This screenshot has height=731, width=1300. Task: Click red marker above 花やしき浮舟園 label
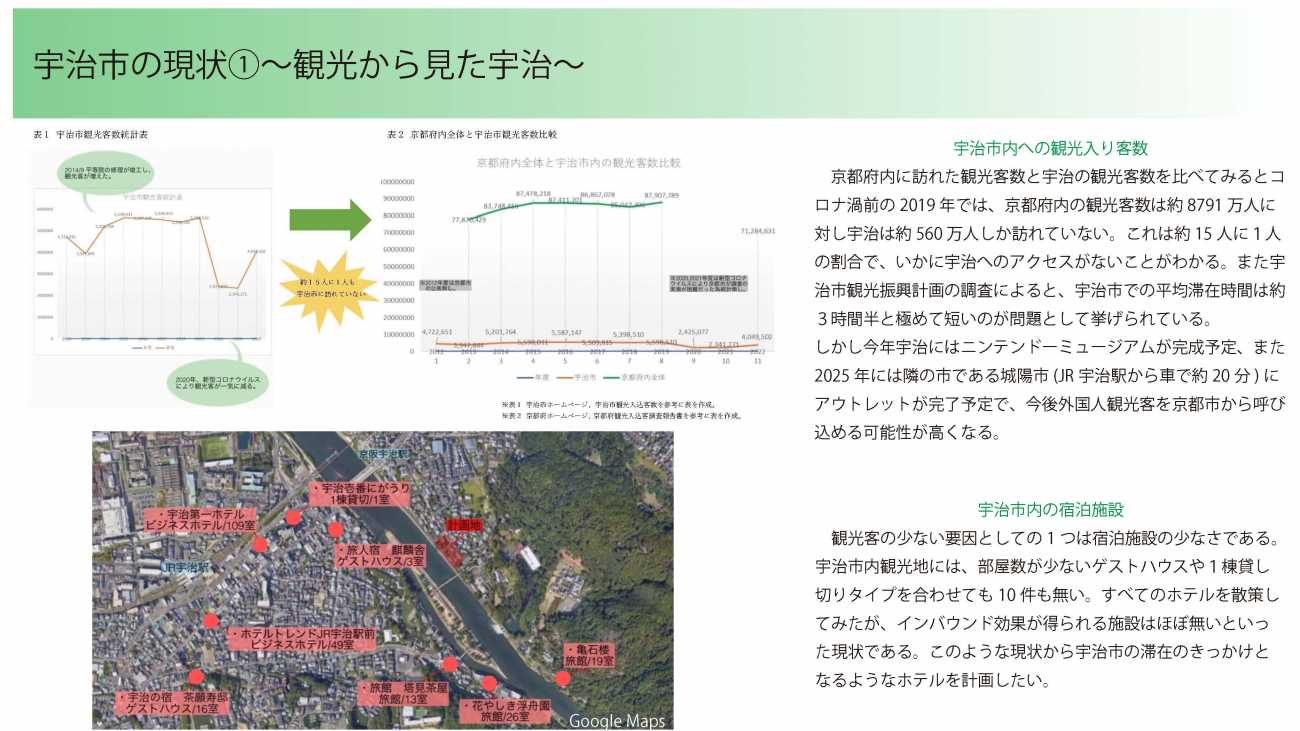pos(489,684)
